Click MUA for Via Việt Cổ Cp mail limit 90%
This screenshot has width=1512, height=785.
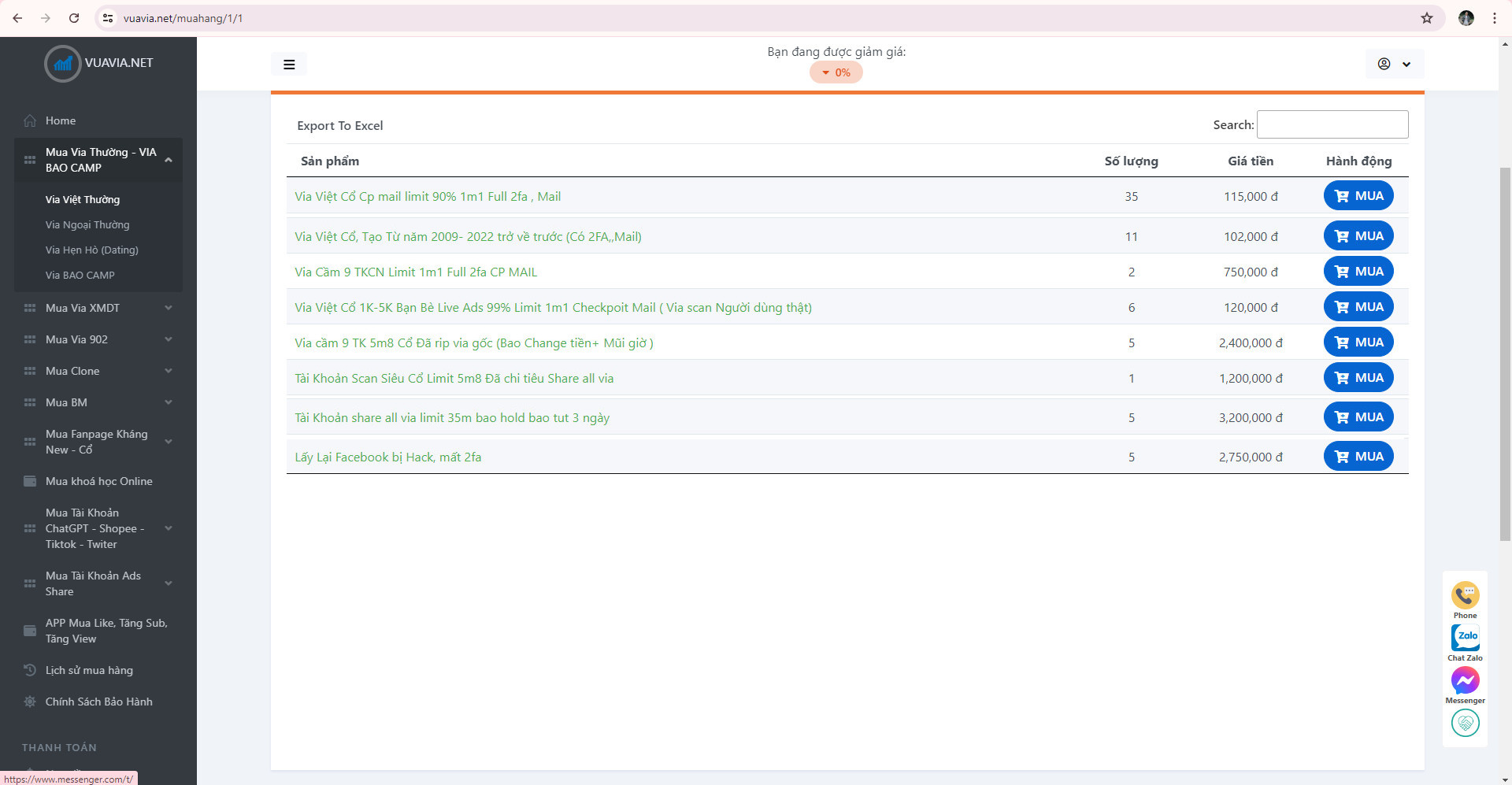tap(1358, 196)
